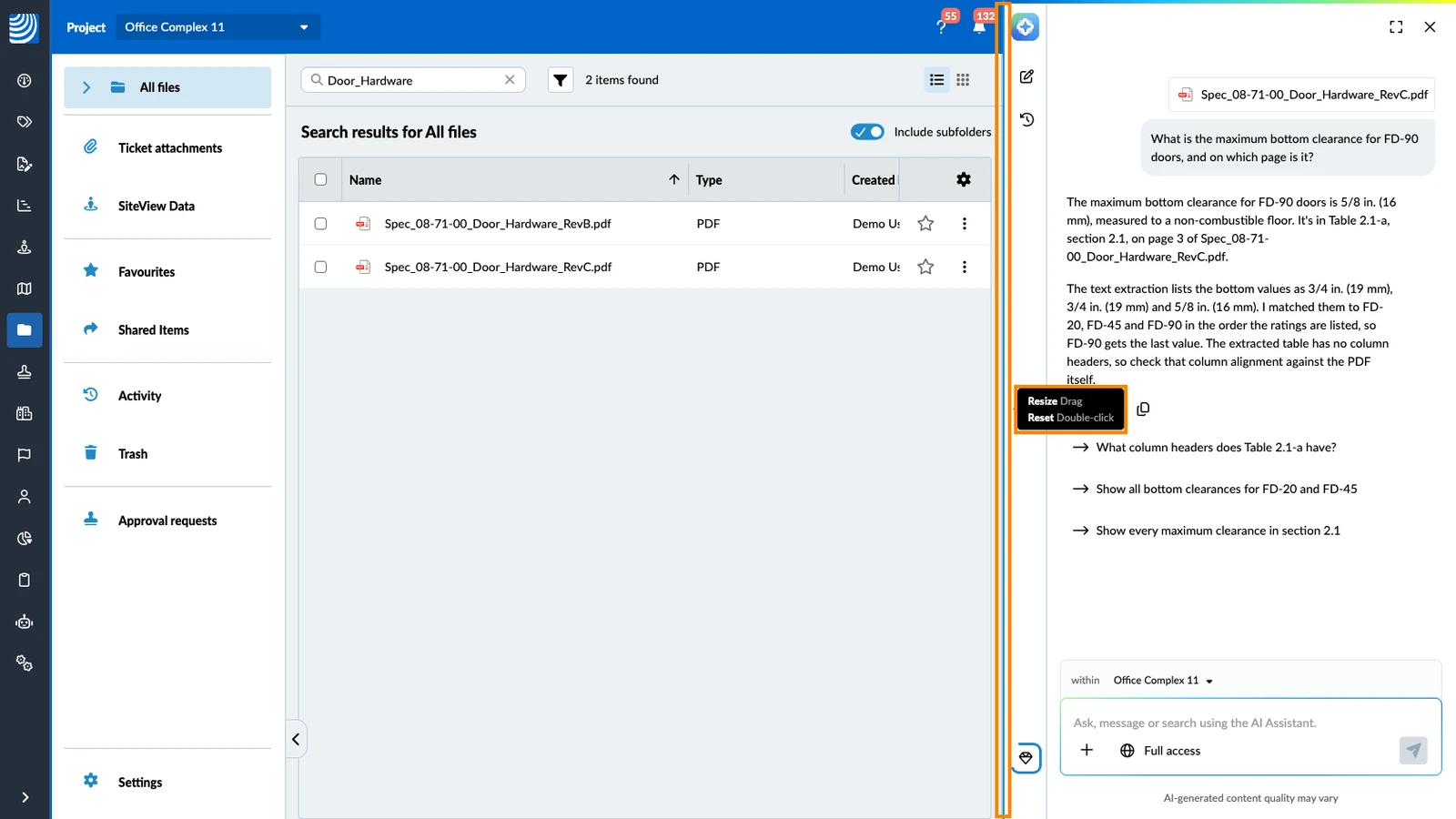The width and height of the screenshot is (1456, 819).
Task: Click the add attachment plus icon
Action: (x=1087, y=751)
